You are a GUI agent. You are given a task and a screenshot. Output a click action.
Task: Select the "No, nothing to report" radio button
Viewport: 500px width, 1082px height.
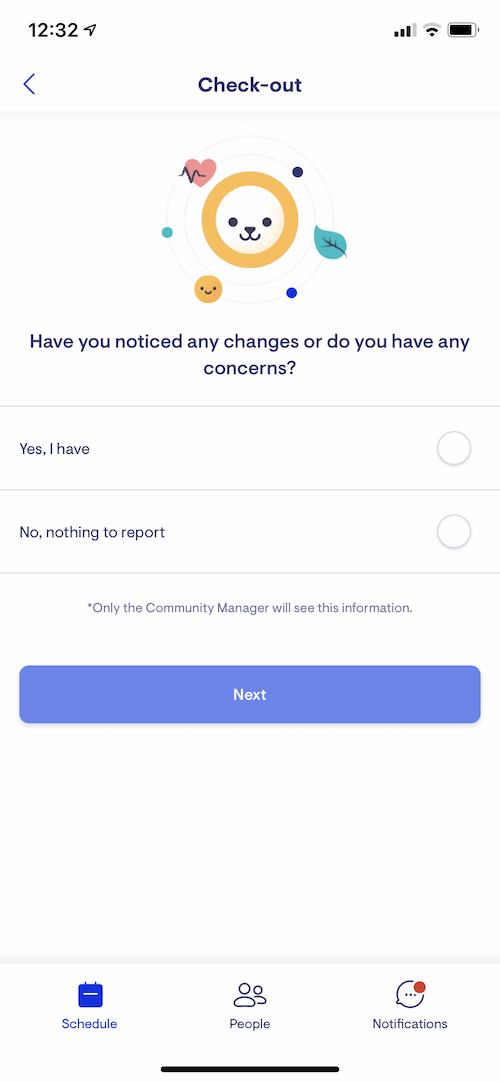point(454,531)
